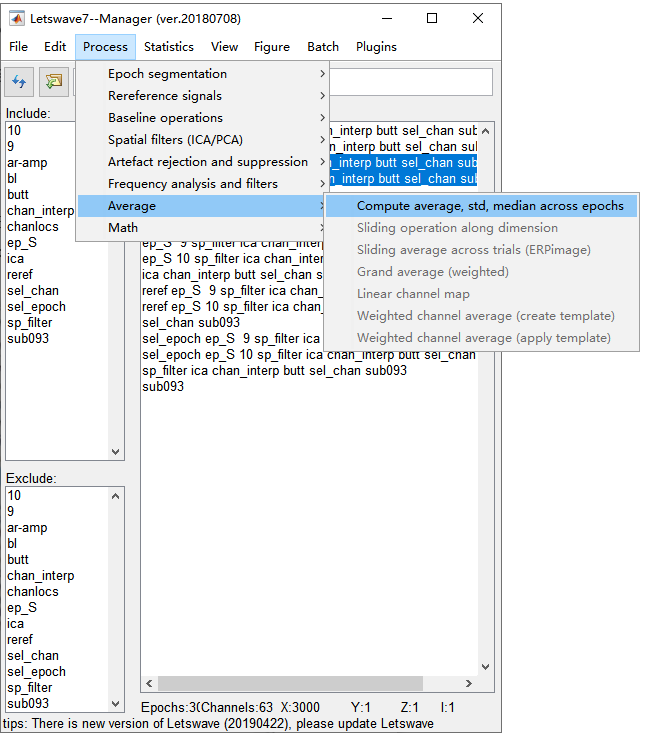The width and height of the screenshot is (649, 733).
Task: Choose Weighted channel average (create template)
Action: [482, 316]
